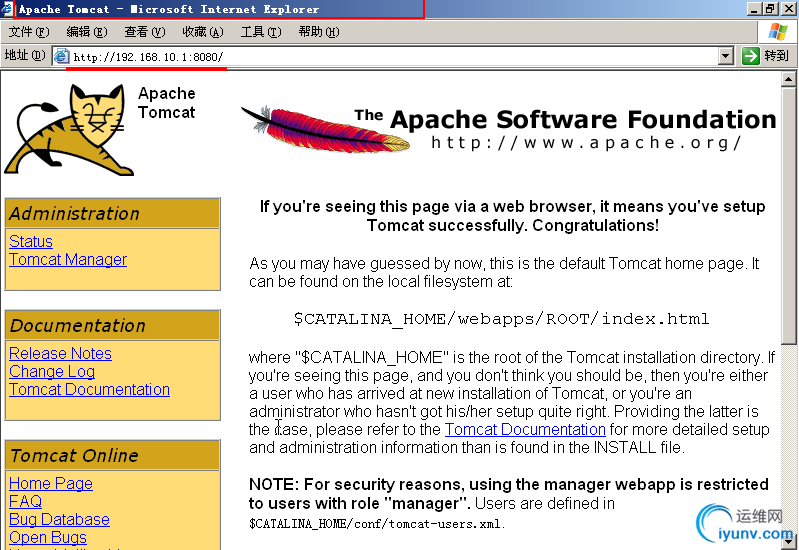Open the Open Bugs link
This screenshot has height=550, width=799.
(48, 537)
